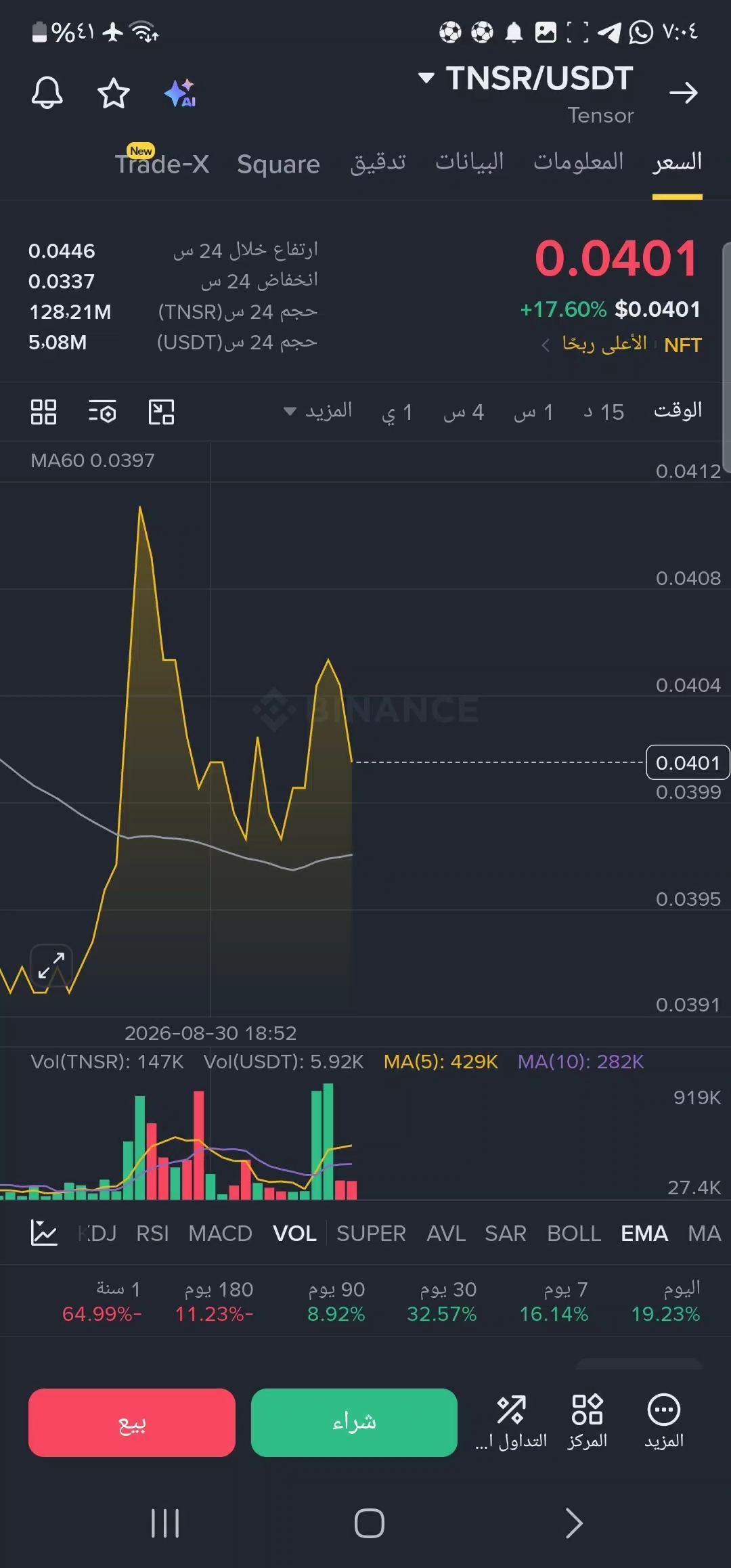Expand chart to fullscreen
This screenshot has height=1568, width=731.
pyautogui.click(x=51, y=965)
